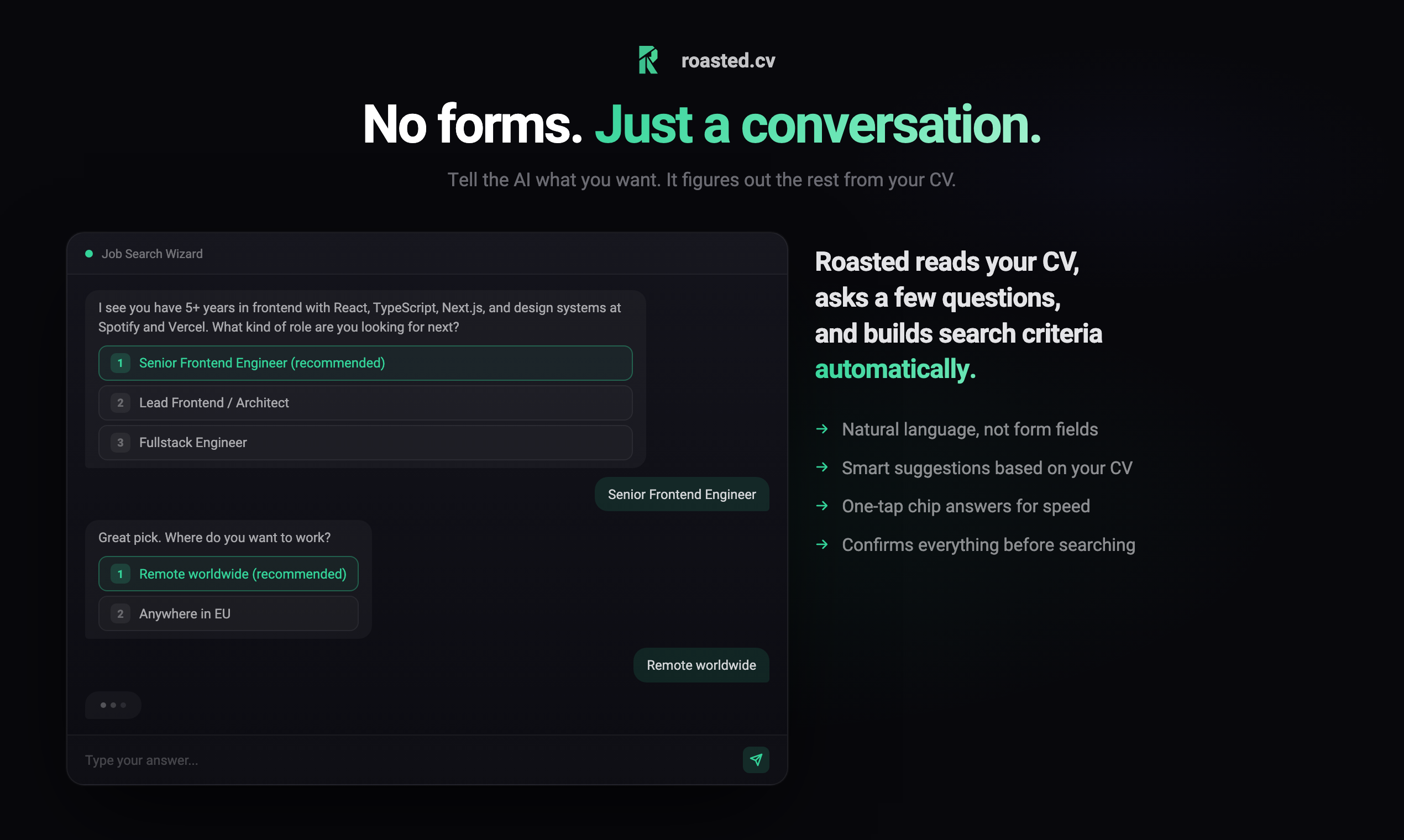Select the "Fullstack Engineer" option
Screen dimensions: 1404x840
[365, 443]
